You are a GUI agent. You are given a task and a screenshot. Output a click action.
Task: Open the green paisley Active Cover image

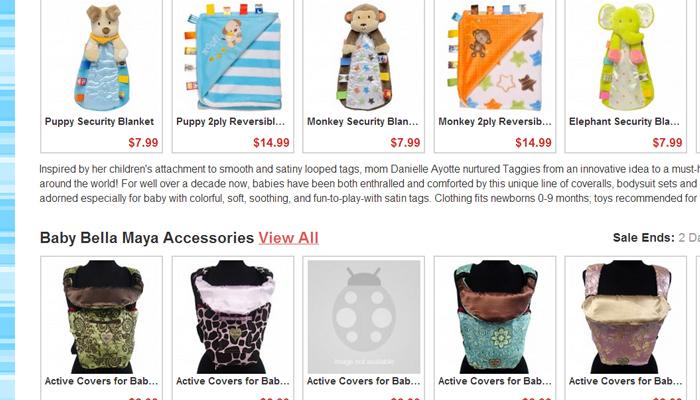[102, 317]
